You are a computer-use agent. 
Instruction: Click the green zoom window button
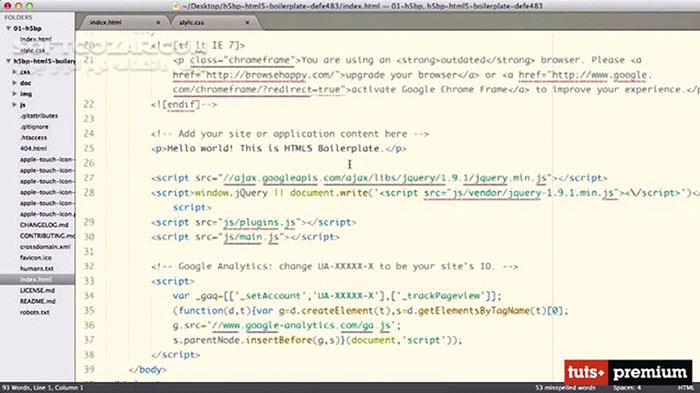click(x=29, y=6)
